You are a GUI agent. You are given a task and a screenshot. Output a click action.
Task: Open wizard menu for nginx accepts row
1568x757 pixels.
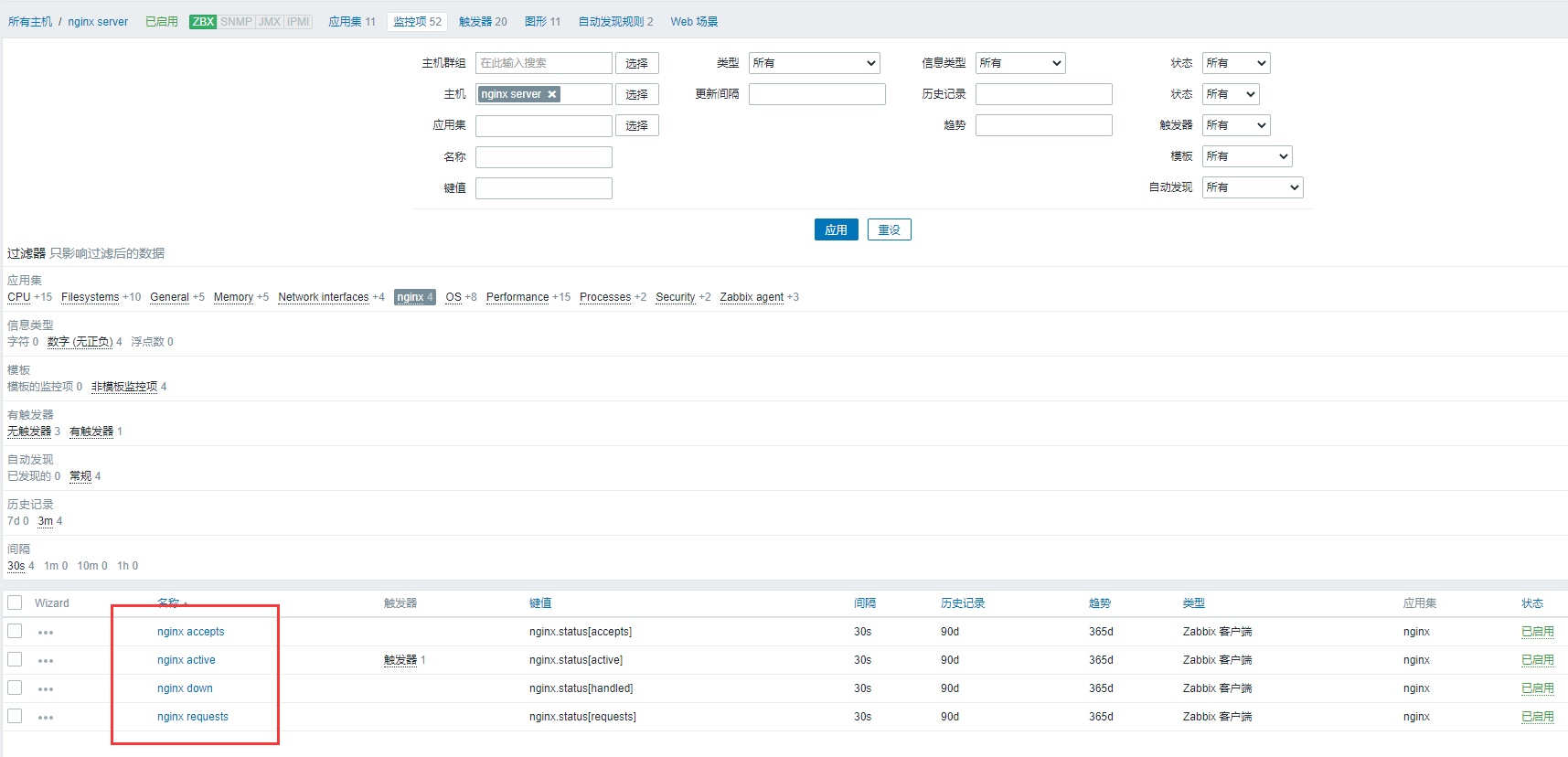pos(46,633)
